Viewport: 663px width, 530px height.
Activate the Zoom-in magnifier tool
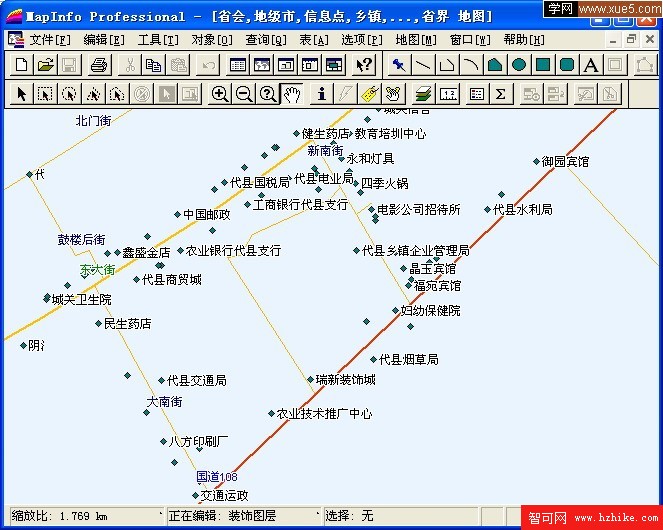pos(220,93)
